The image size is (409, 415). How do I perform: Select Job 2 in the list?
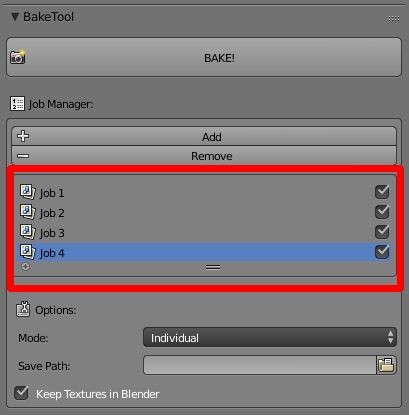click(x=204, y=212)
